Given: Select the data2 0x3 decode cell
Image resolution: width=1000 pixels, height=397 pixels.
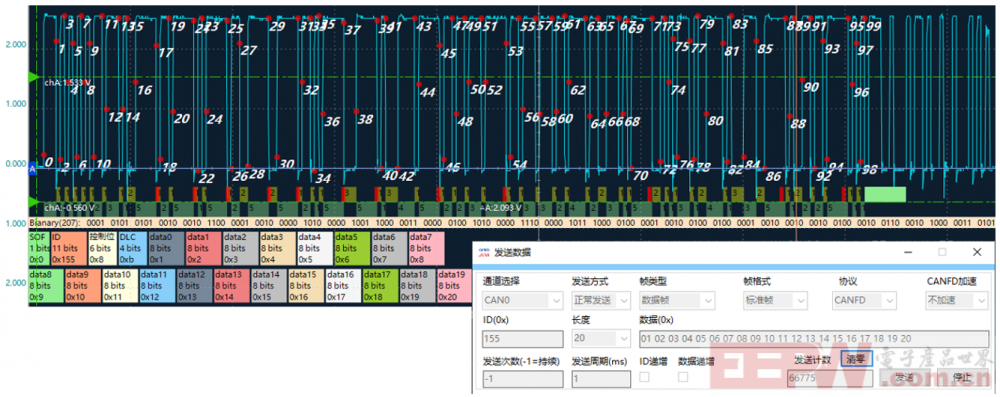Looking at the screenshot, I should [x=240, y=248].
